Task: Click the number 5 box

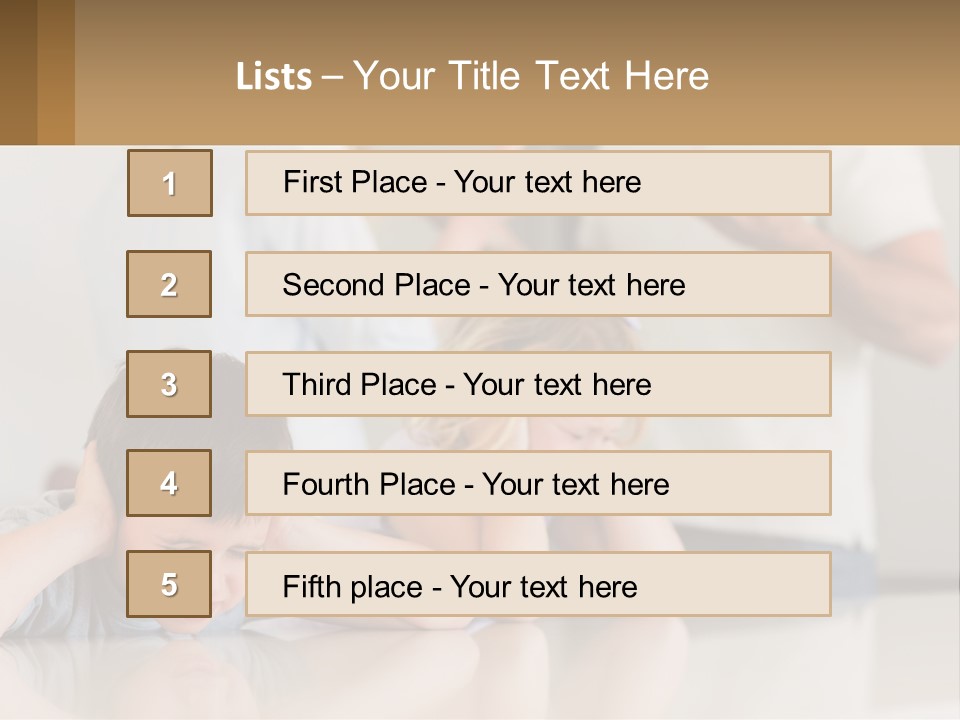Action: [169, 584]
